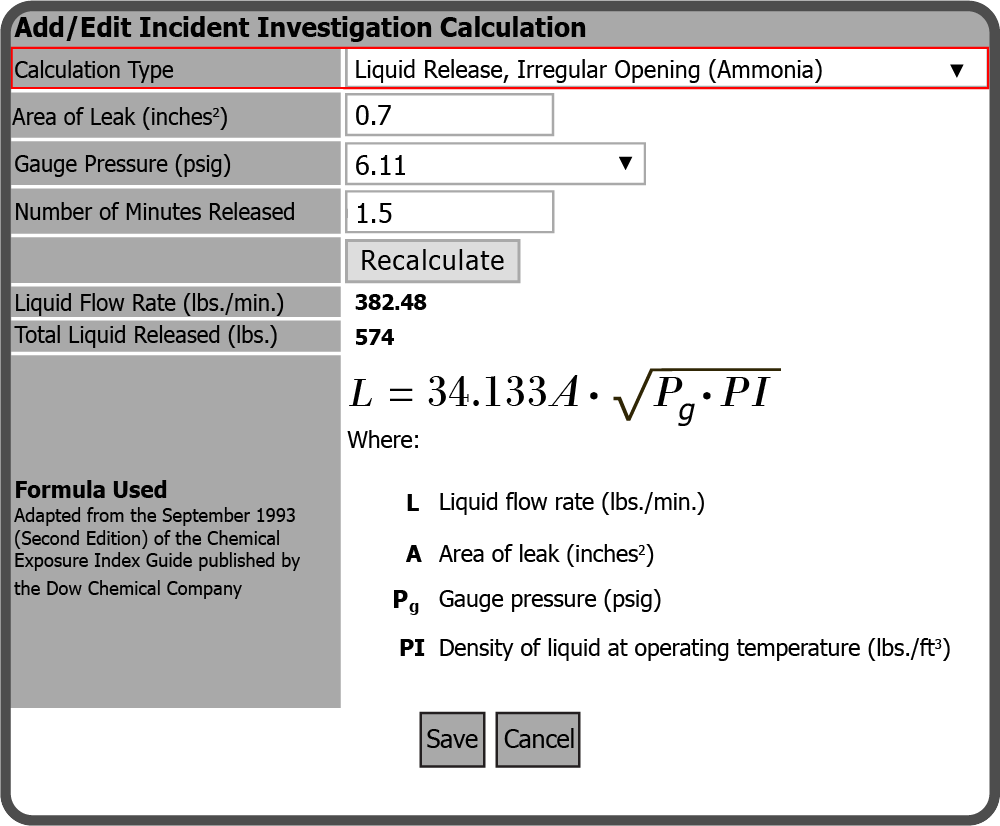Click the Area of Leak input field
Viewport: 1000px width, 826px height.
449,115
